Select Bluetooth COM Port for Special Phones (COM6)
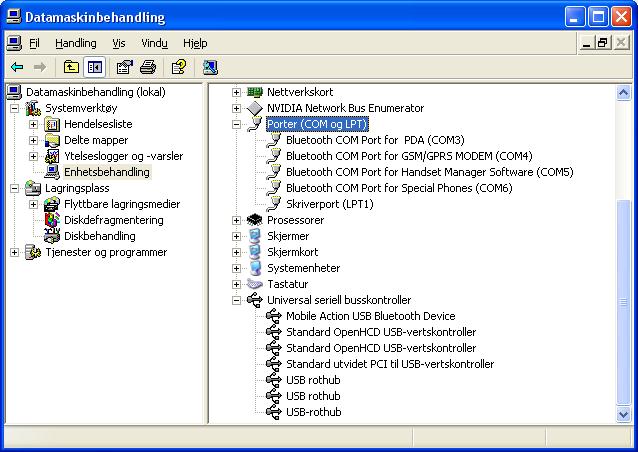This screenshot has width=638, height=452. pyautogui.click(x=399, y=188)
